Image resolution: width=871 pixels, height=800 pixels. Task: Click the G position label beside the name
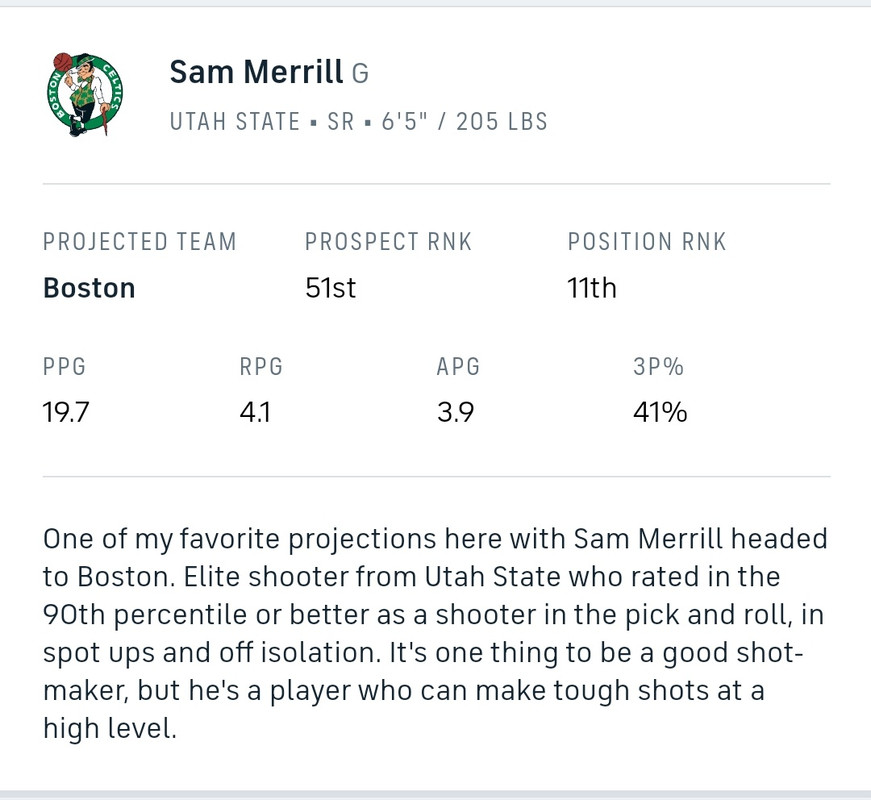[x=360, y=73]
